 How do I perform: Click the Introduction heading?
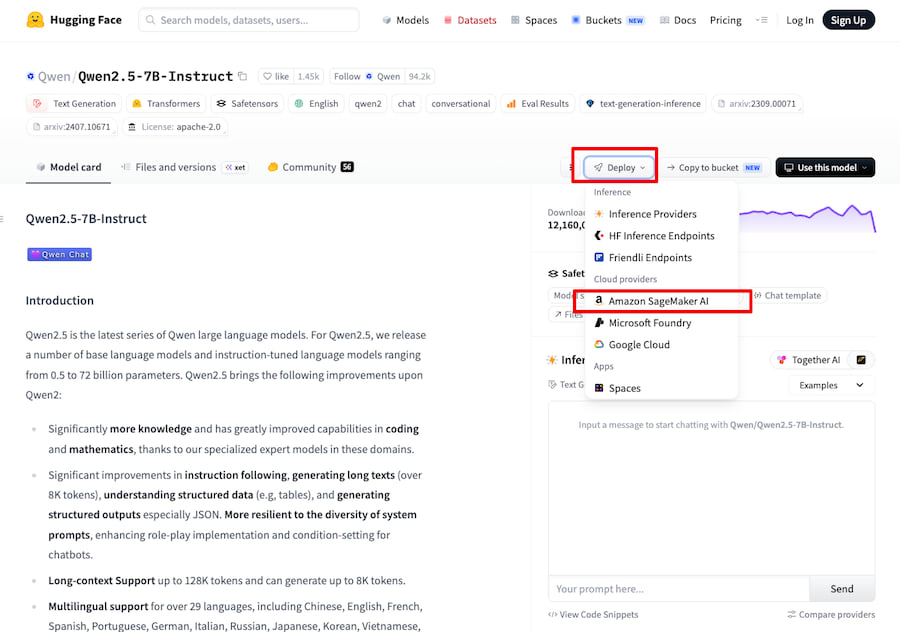[x=60, y=300]
